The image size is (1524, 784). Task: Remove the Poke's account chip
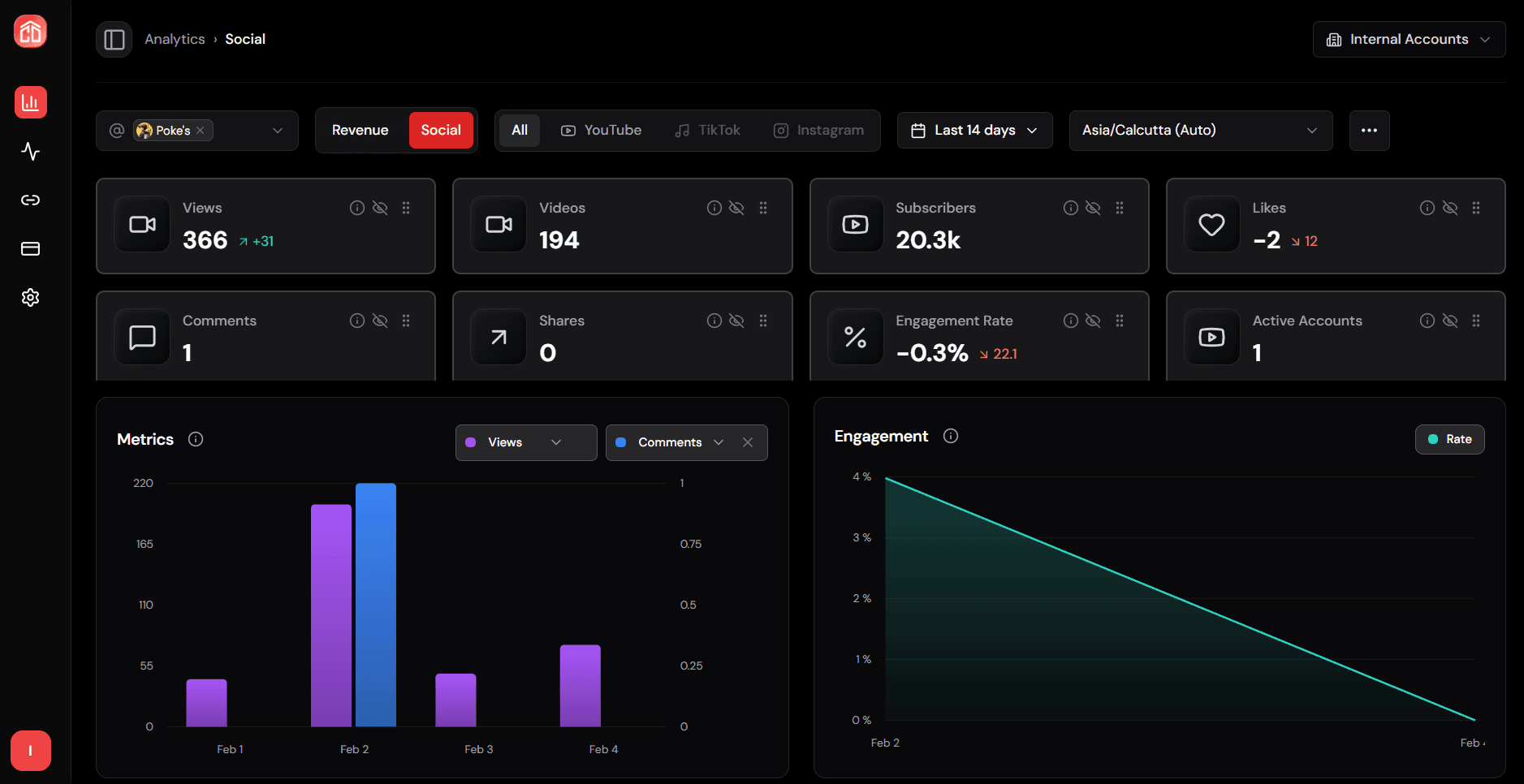tap(200, 131)
